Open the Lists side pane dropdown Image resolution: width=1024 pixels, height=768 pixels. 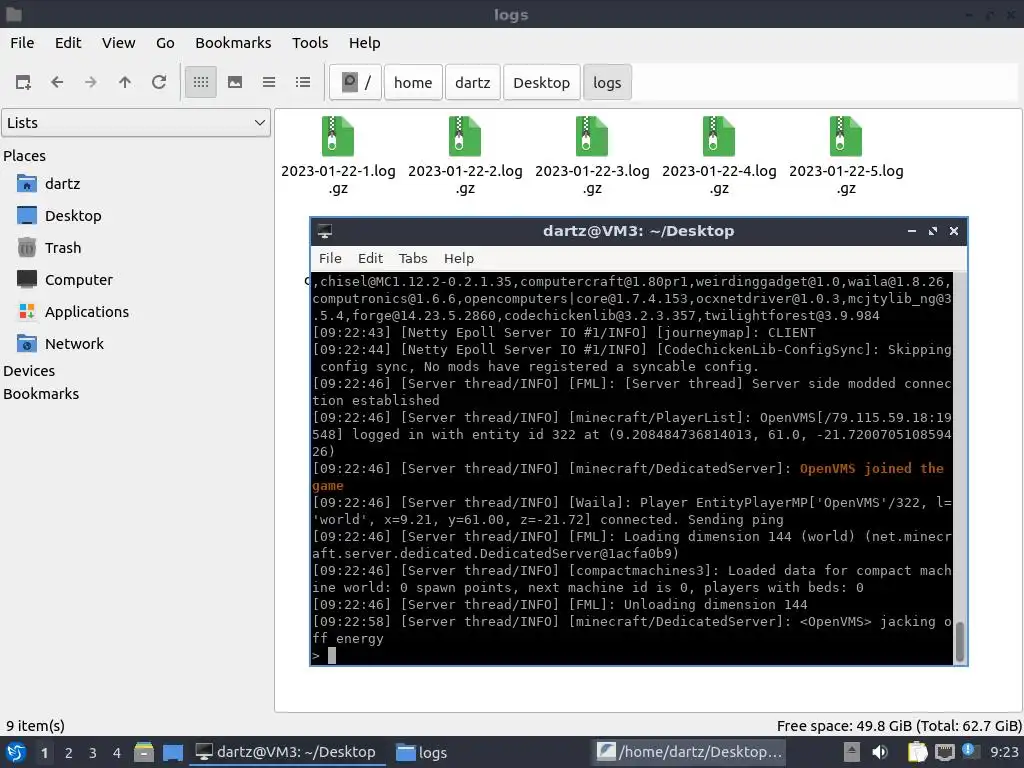pyautogui.click(x=136, y=123)
